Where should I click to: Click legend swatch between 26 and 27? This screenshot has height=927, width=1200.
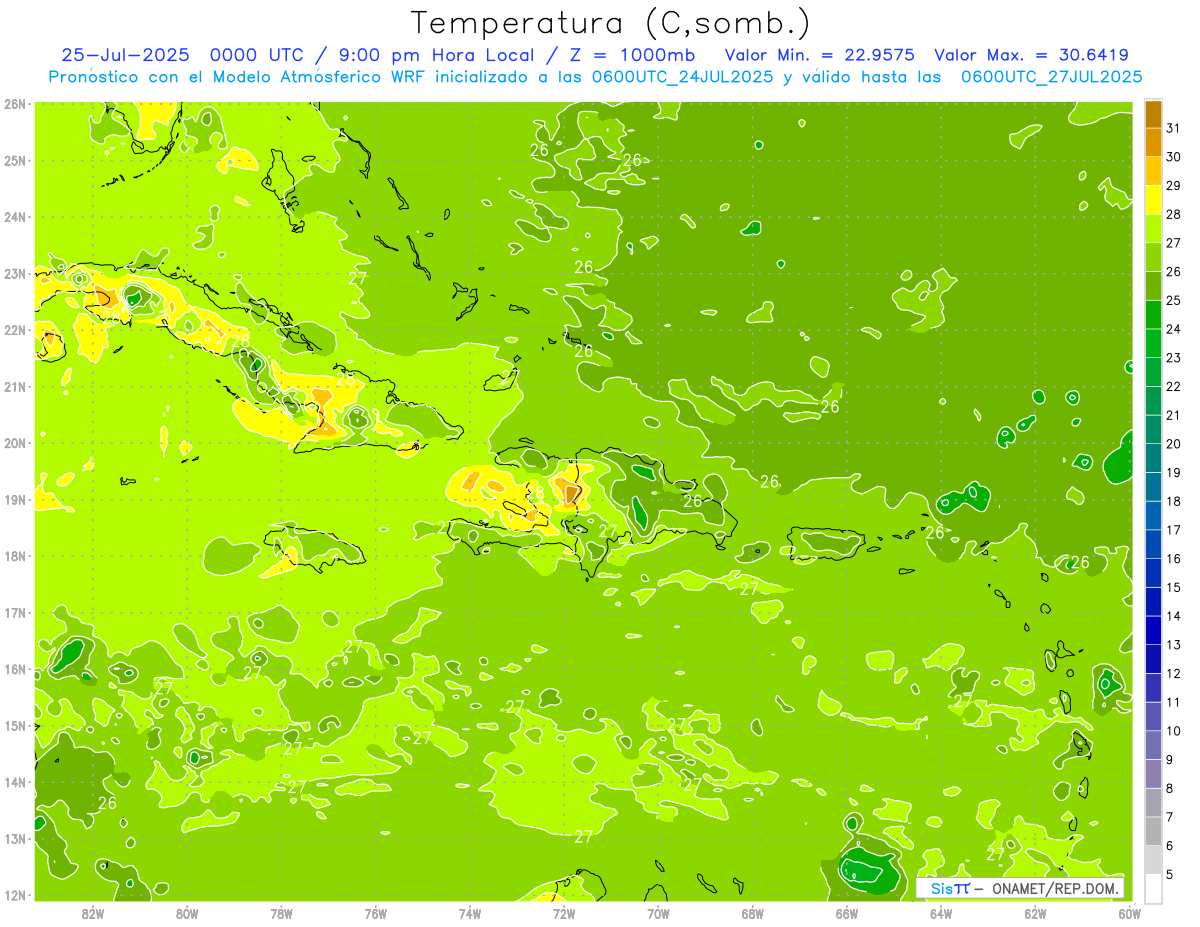1154,257
